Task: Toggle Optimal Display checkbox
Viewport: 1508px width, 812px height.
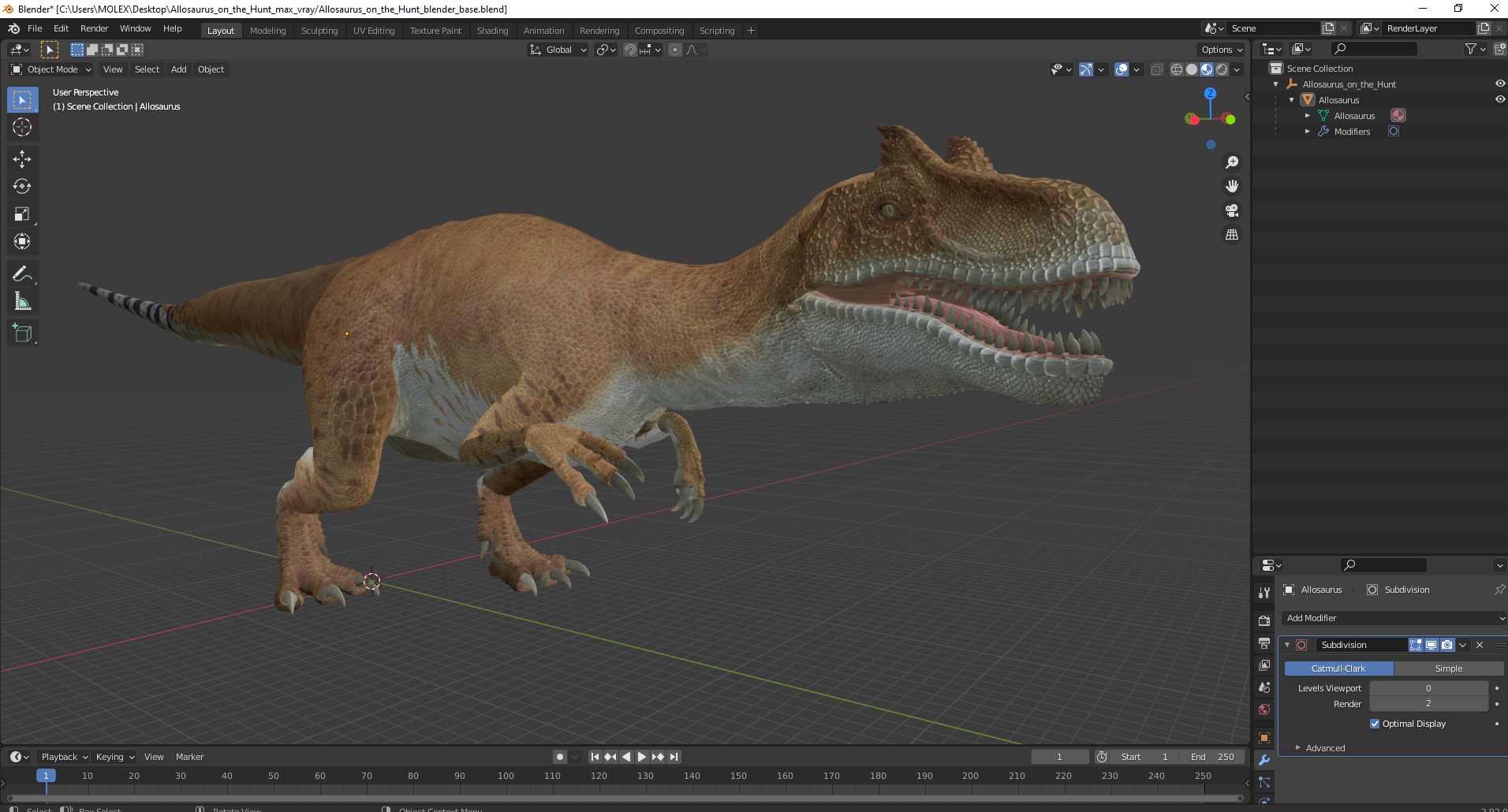Action: [1375, 724]
